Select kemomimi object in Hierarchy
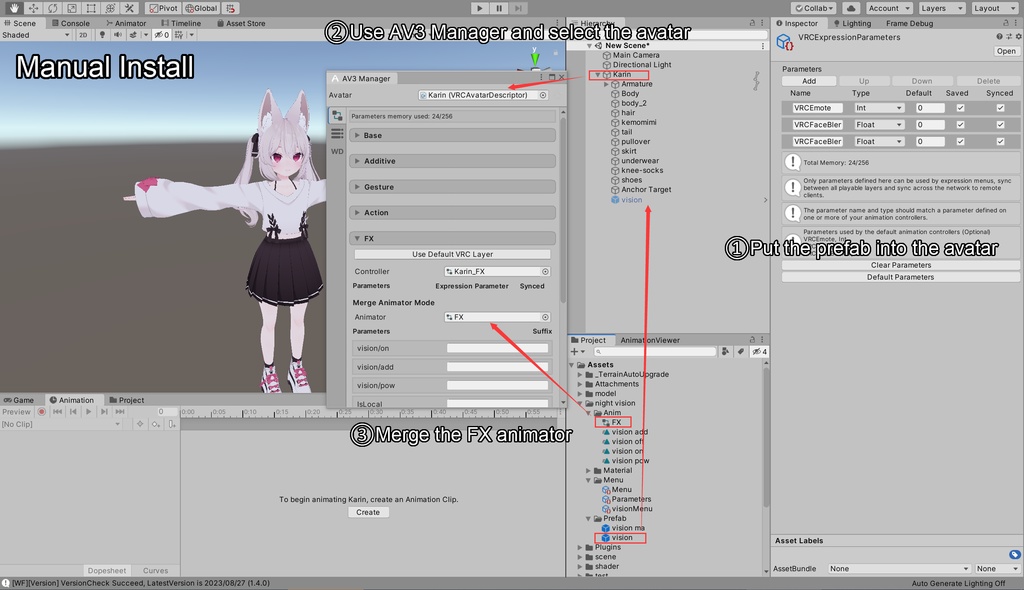The width and height of the screenshot is (1024, 590). (x=639, y=122)
